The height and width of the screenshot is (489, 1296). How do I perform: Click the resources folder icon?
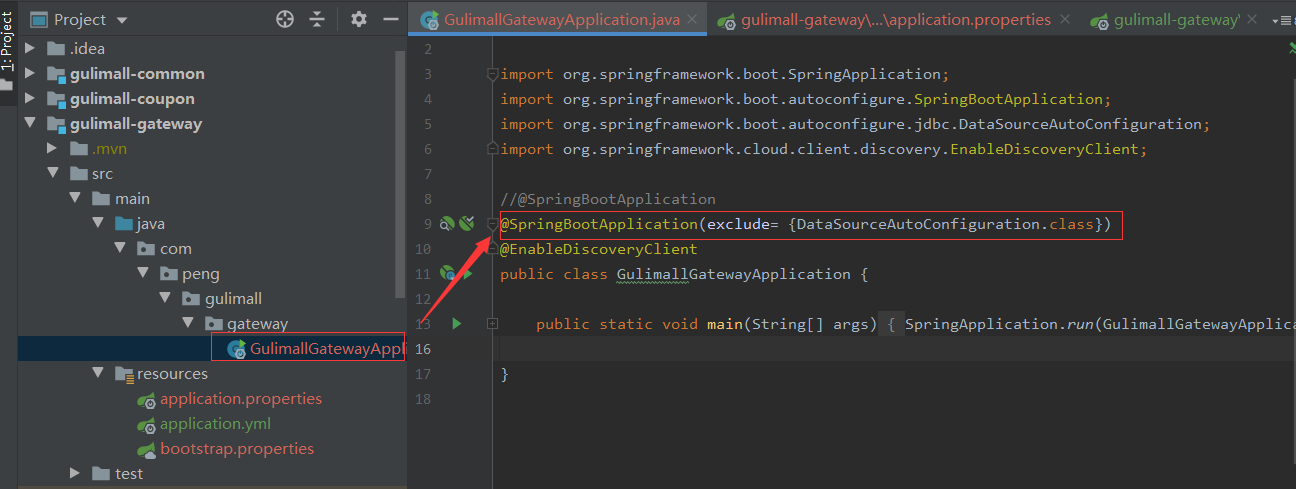click(x=123, y=374)
